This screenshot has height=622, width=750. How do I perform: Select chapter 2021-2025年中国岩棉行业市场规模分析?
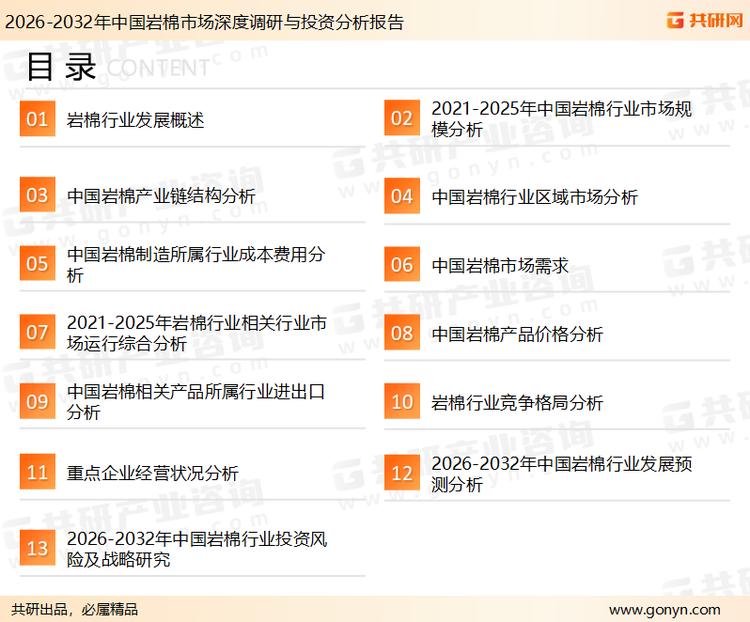click(x=562, y=119)
